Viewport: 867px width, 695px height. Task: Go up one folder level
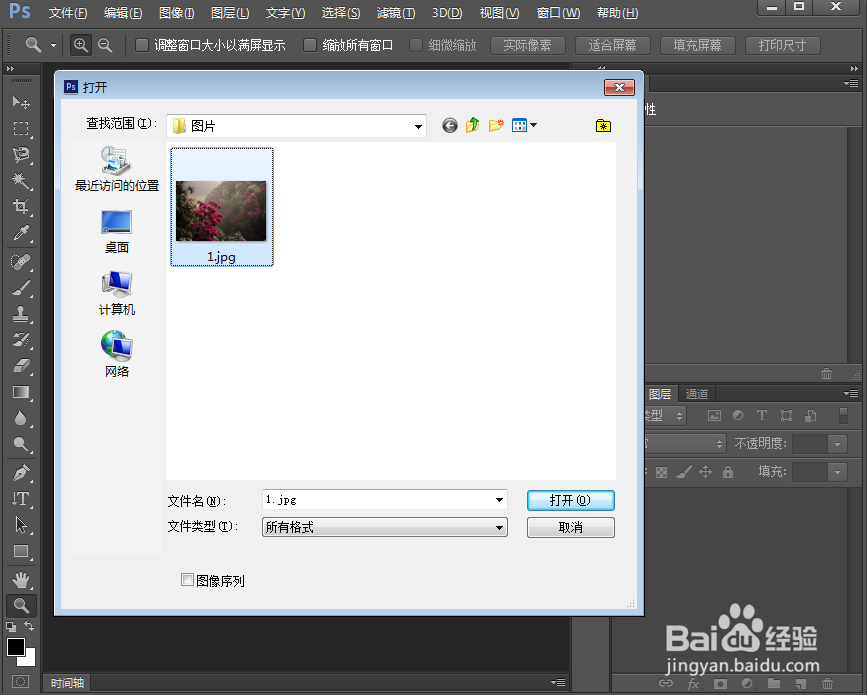pos(472,126)
